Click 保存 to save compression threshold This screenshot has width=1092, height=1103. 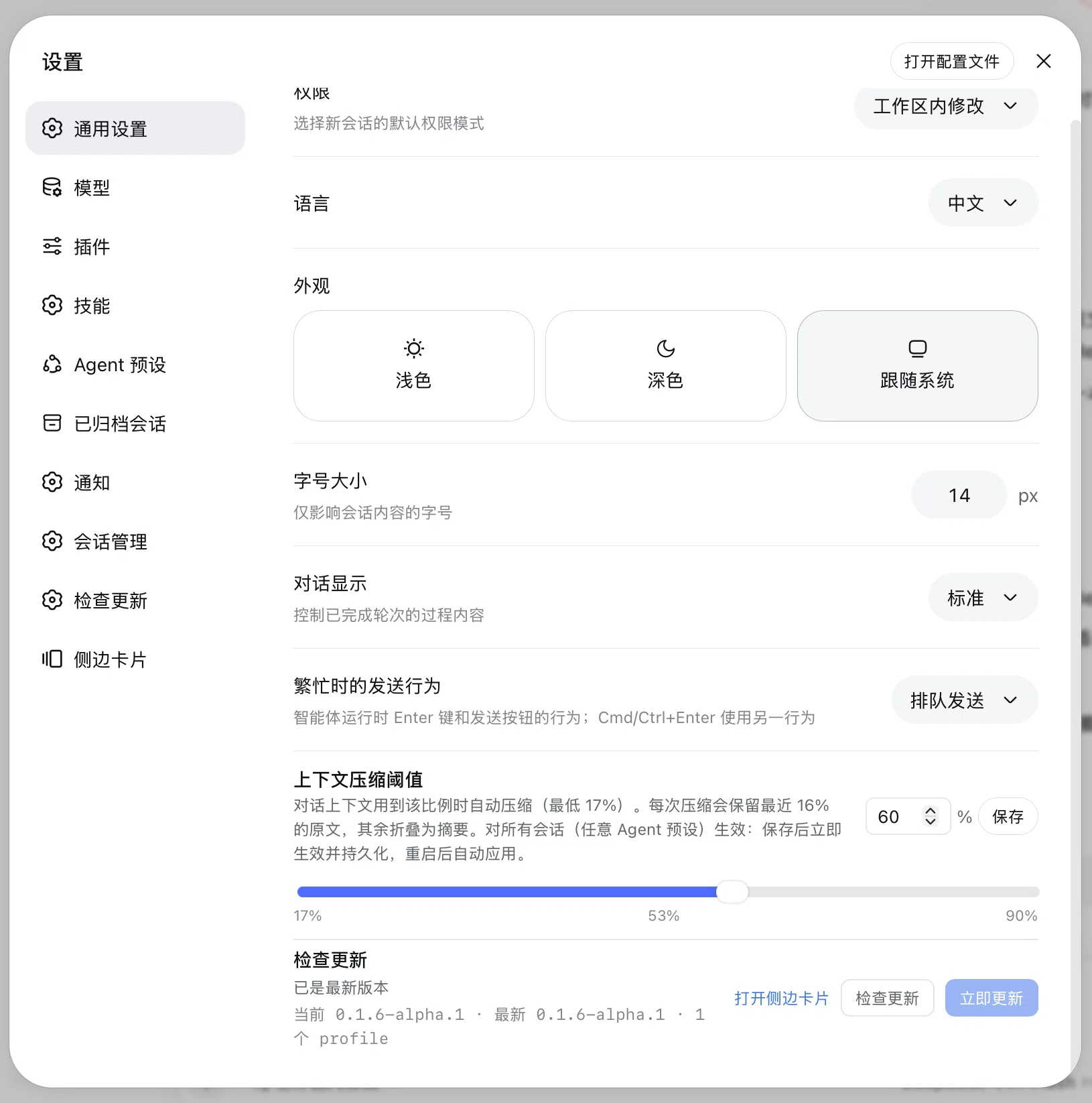coord(1008,816)
